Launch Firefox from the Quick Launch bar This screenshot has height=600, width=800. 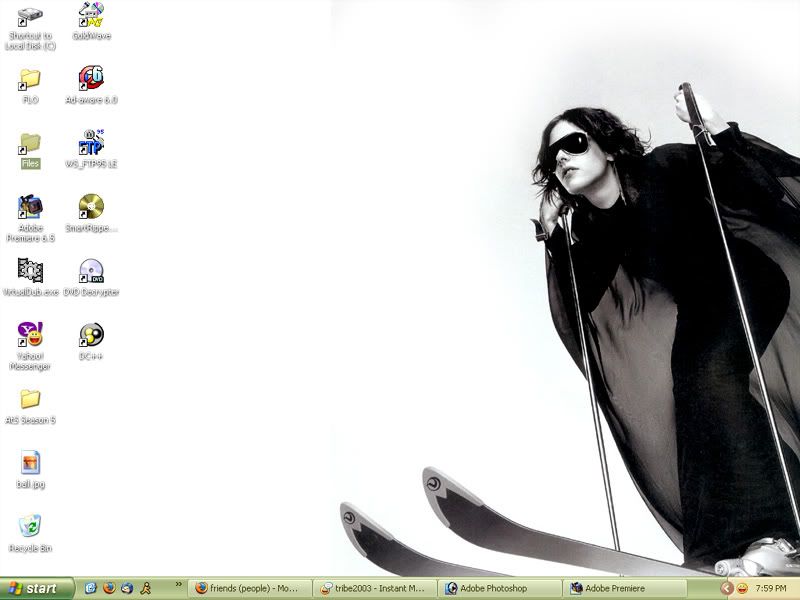click(x=109, y=588)
